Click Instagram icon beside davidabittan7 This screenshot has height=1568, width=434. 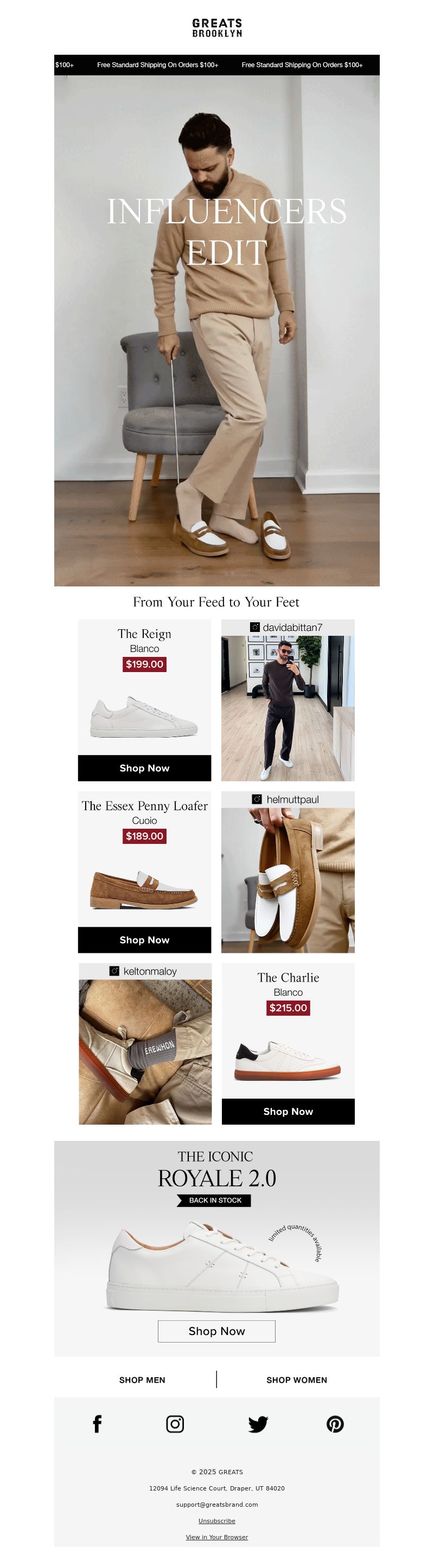point(255,627)
